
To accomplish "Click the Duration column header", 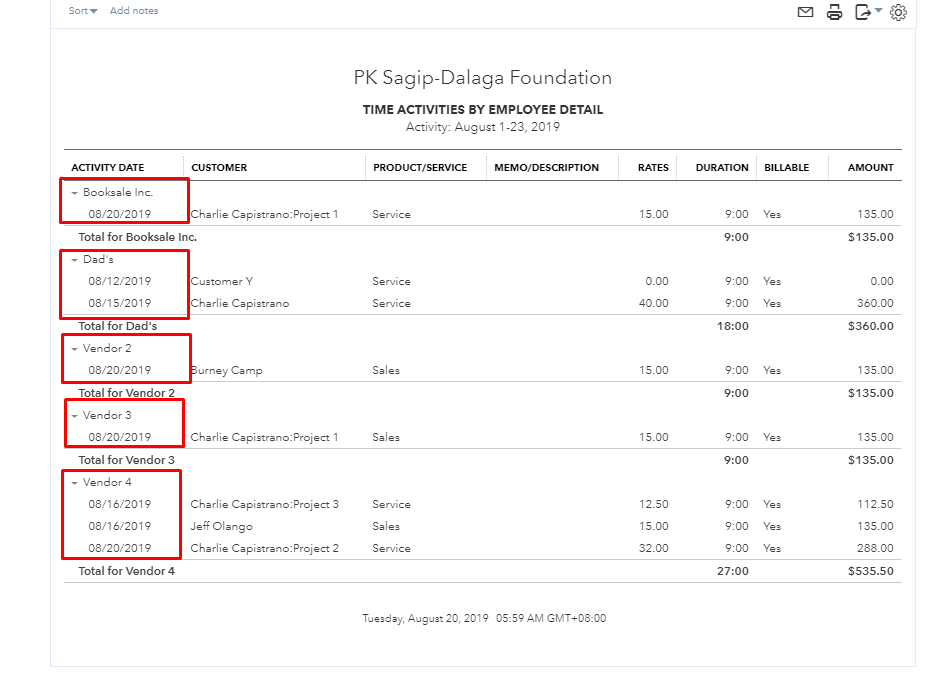I will pos(722,168).
